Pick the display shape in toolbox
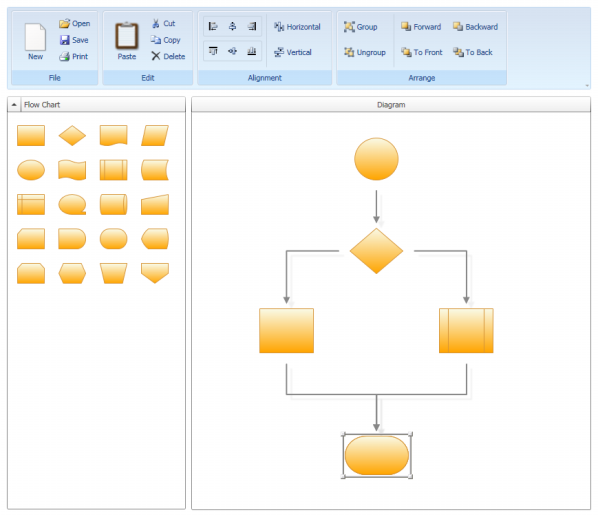 click(x=155, y=239)
